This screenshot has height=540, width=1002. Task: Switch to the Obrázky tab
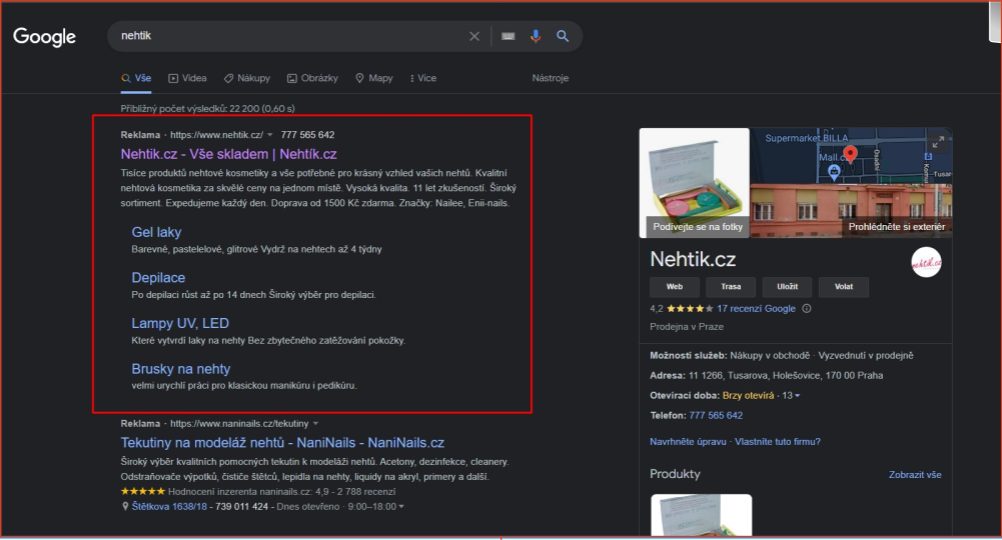(312, 78)
